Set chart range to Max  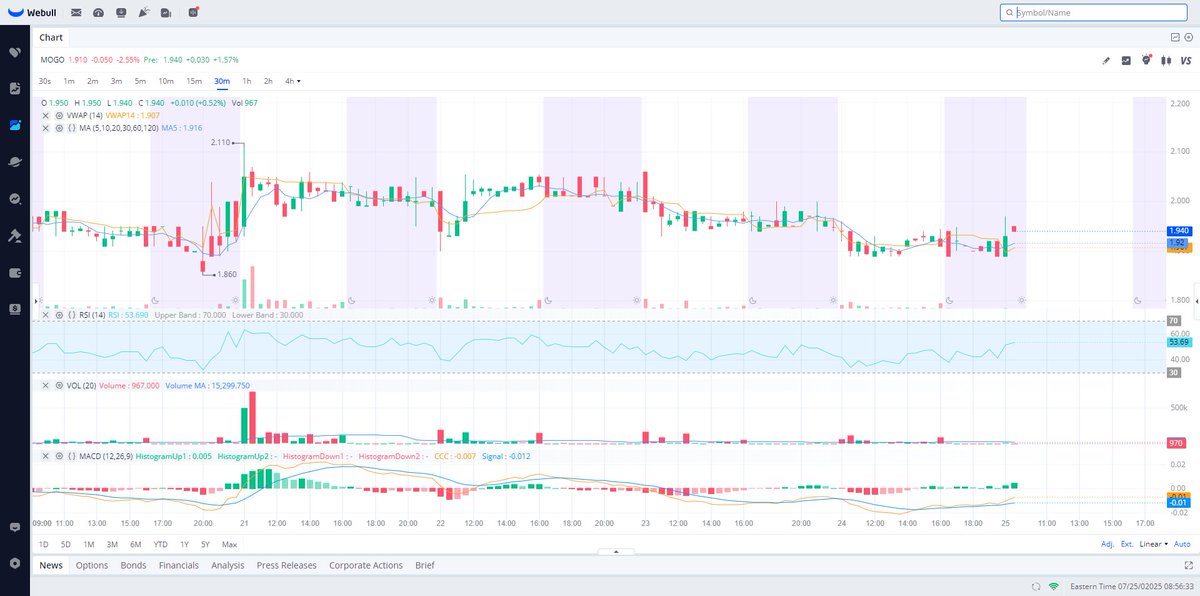(x=229, y=544)
